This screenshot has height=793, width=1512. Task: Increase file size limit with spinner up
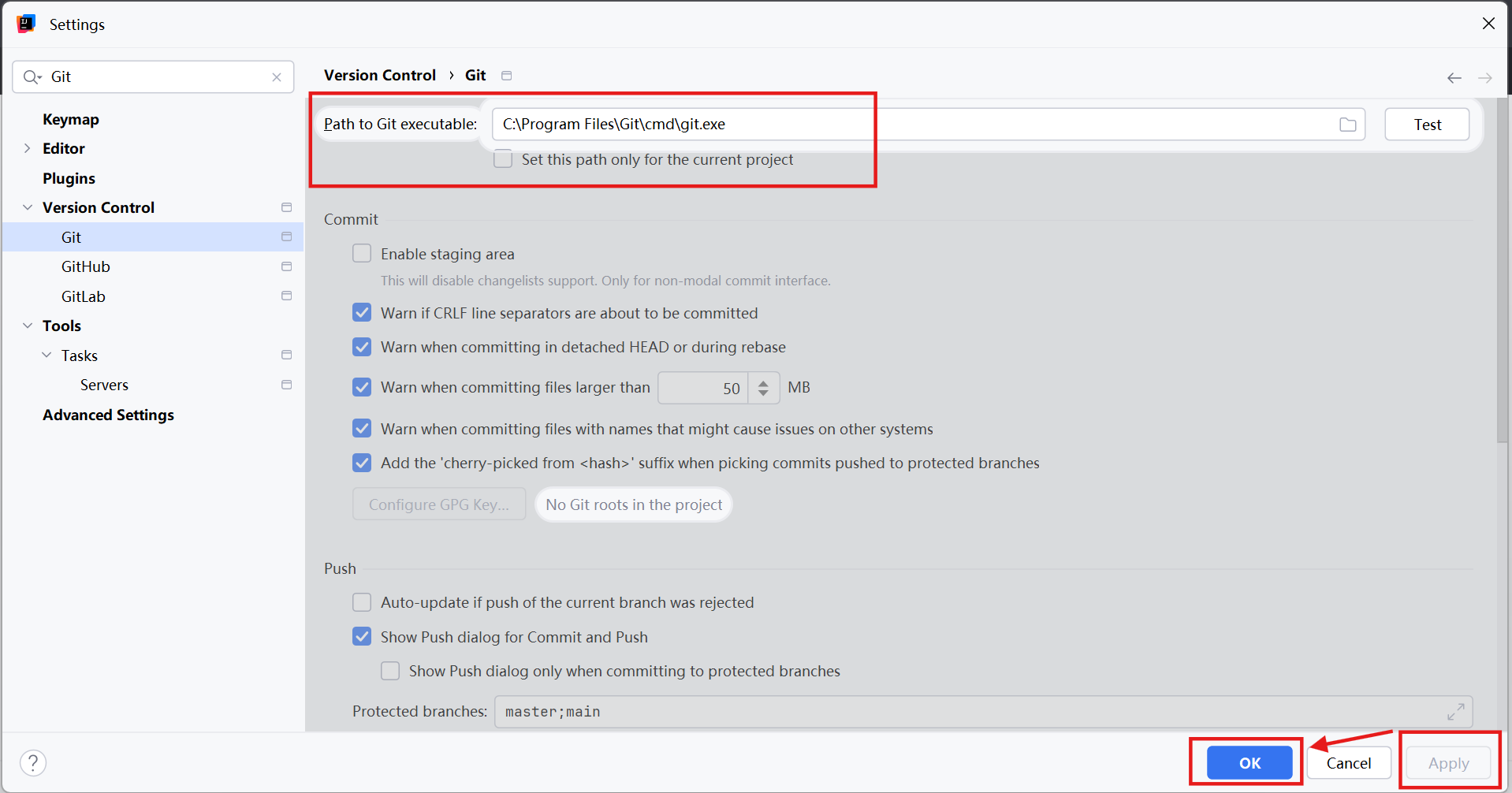[763, 382]
